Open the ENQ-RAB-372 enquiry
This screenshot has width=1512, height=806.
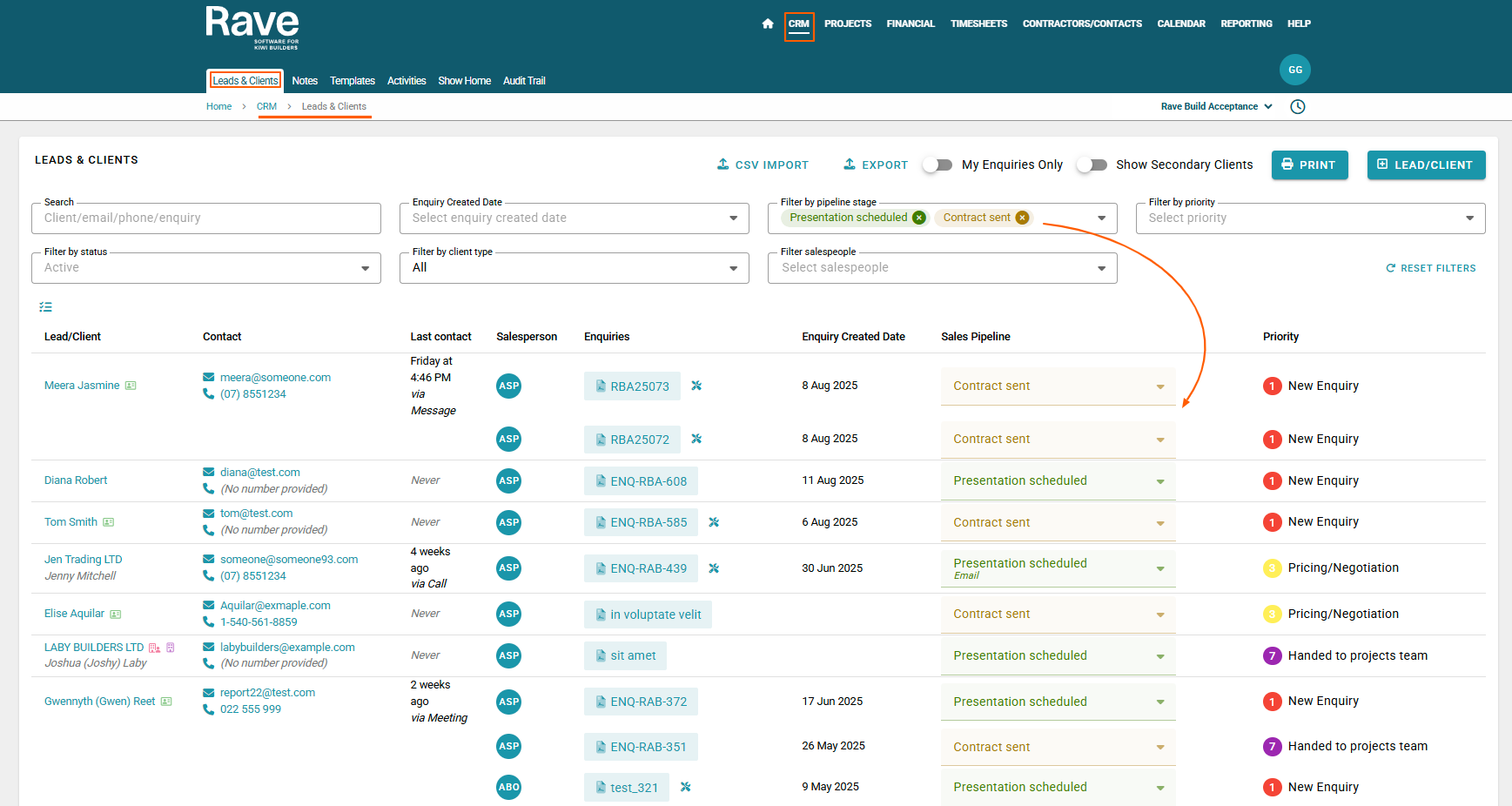coord(641,702)
